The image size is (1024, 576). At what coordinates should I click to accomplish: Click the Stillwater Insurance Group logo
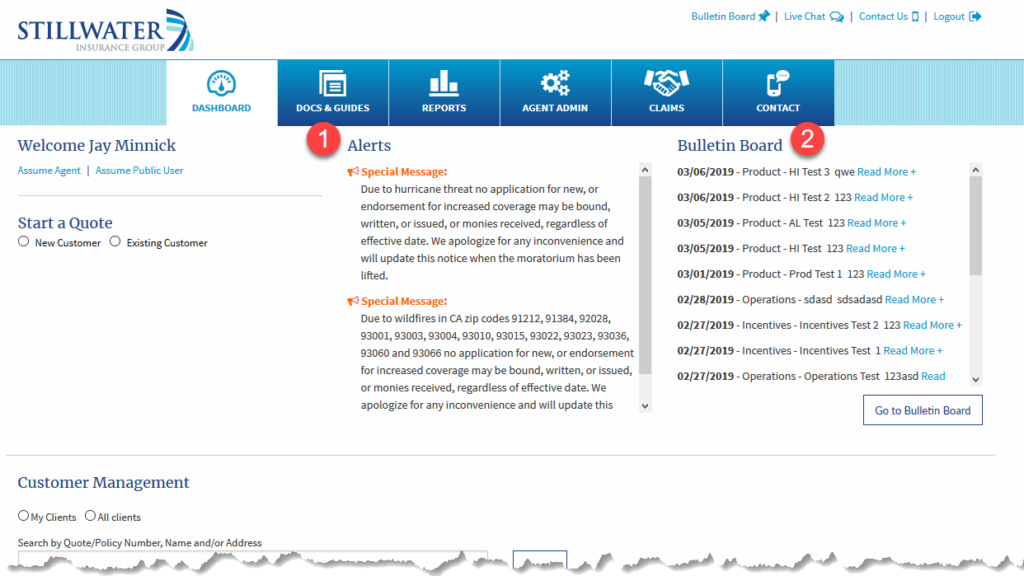(105, 31)
